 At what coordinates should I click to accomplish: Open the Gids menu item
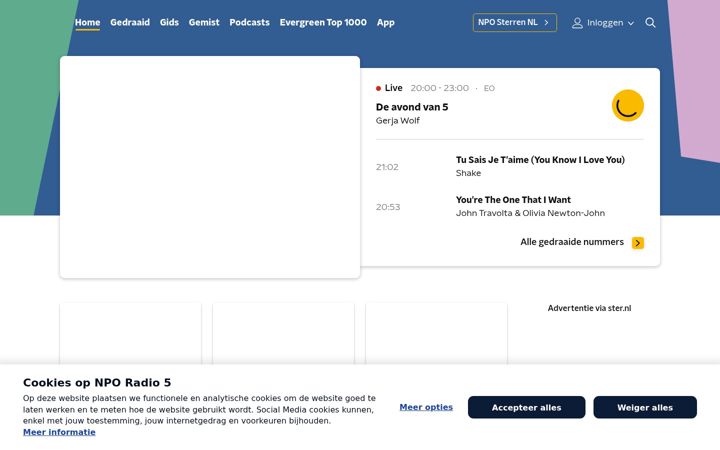click(x=169, y=22)
